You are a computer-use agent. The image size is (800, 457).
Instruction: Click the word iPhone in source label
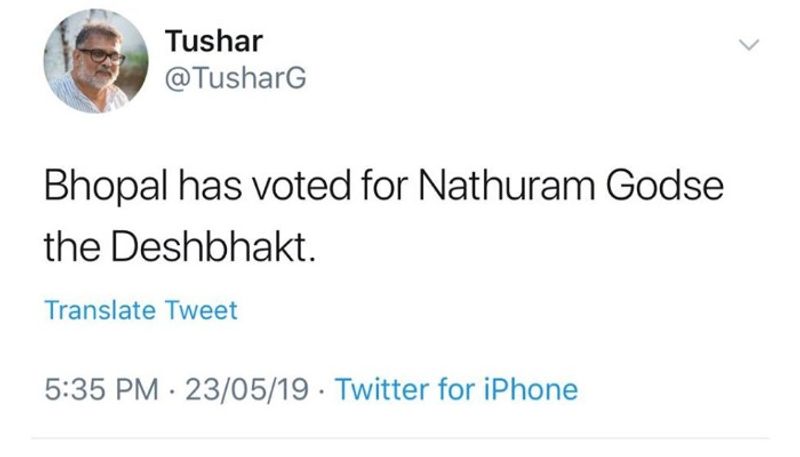pyautogui.click(x=531, y=389)
